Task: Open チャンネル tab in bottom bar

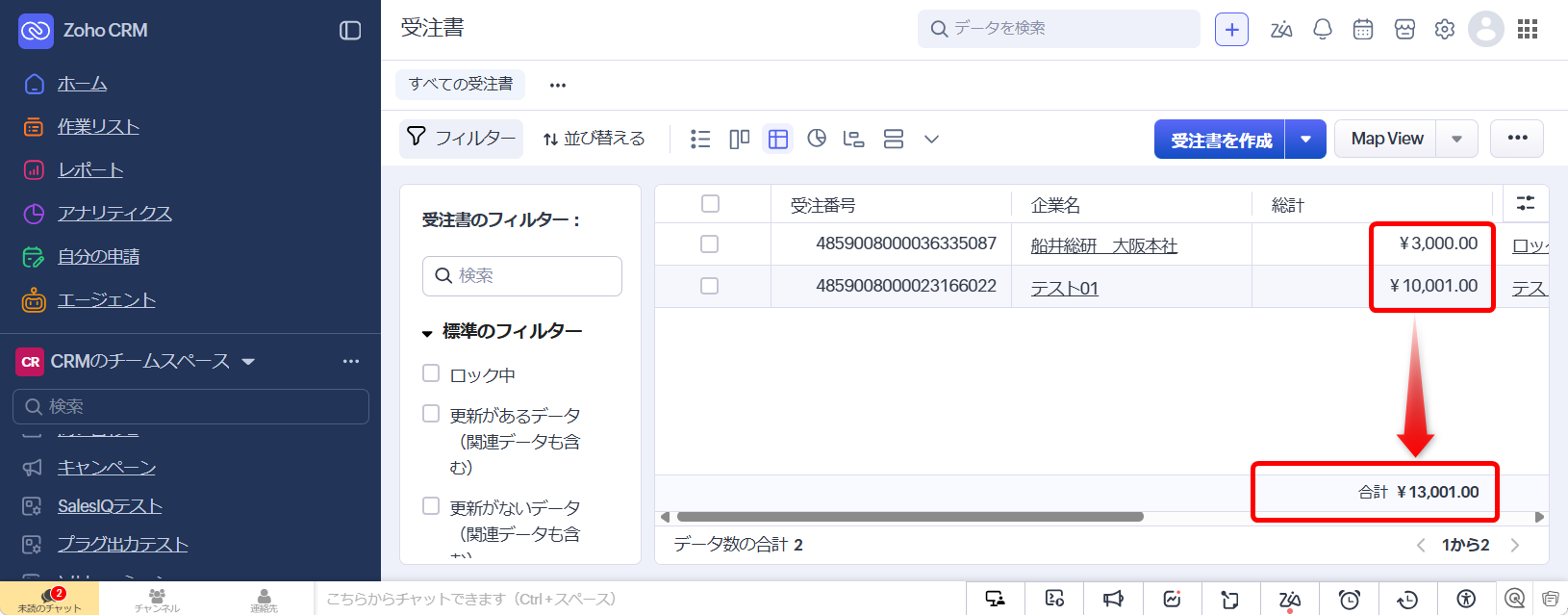Action: [x=157, y=600]
